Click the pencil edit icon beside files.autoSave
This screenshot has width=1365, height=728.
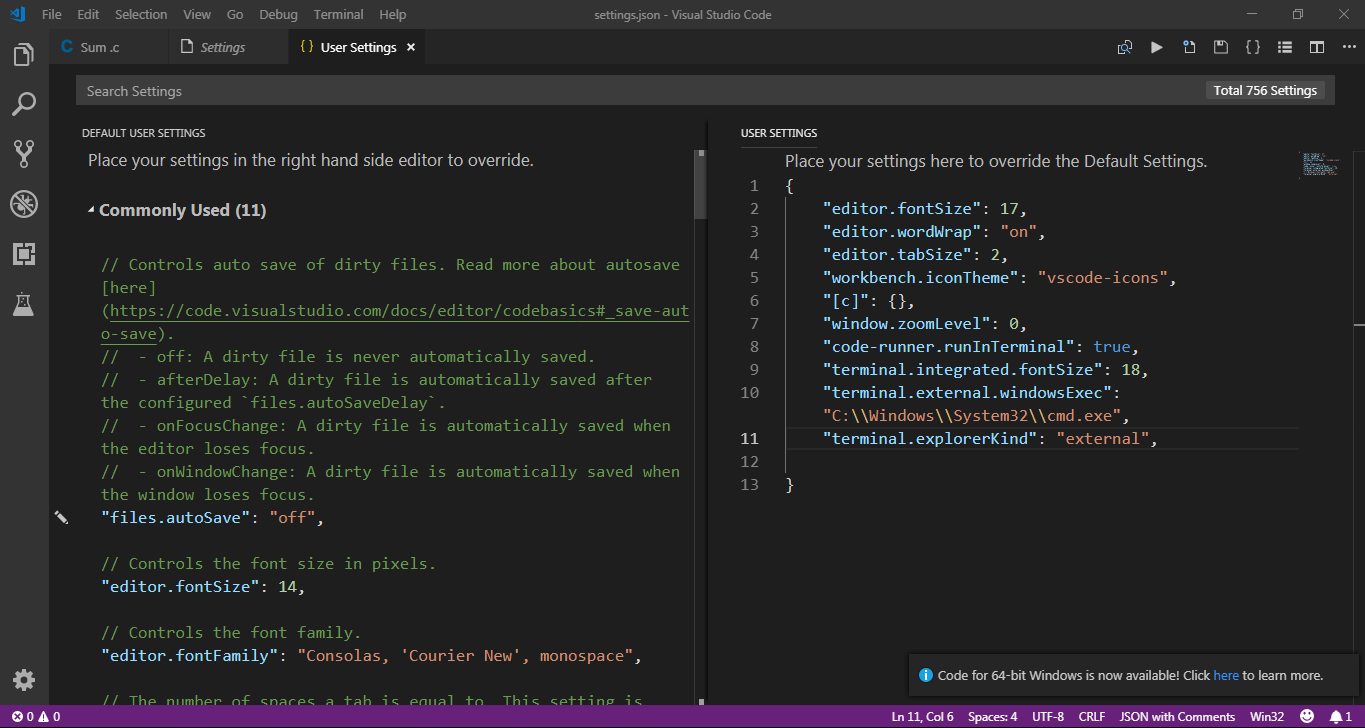pos(61,517)
